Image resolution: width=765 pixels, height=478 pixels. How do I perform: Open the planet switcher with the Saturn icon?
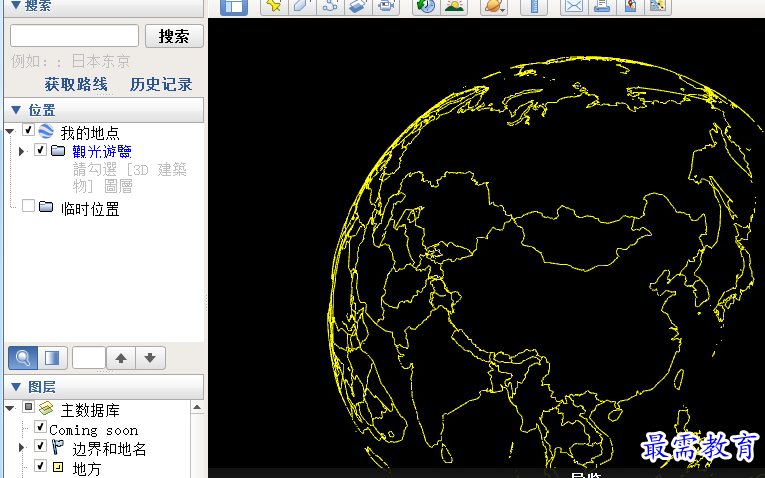494,6
